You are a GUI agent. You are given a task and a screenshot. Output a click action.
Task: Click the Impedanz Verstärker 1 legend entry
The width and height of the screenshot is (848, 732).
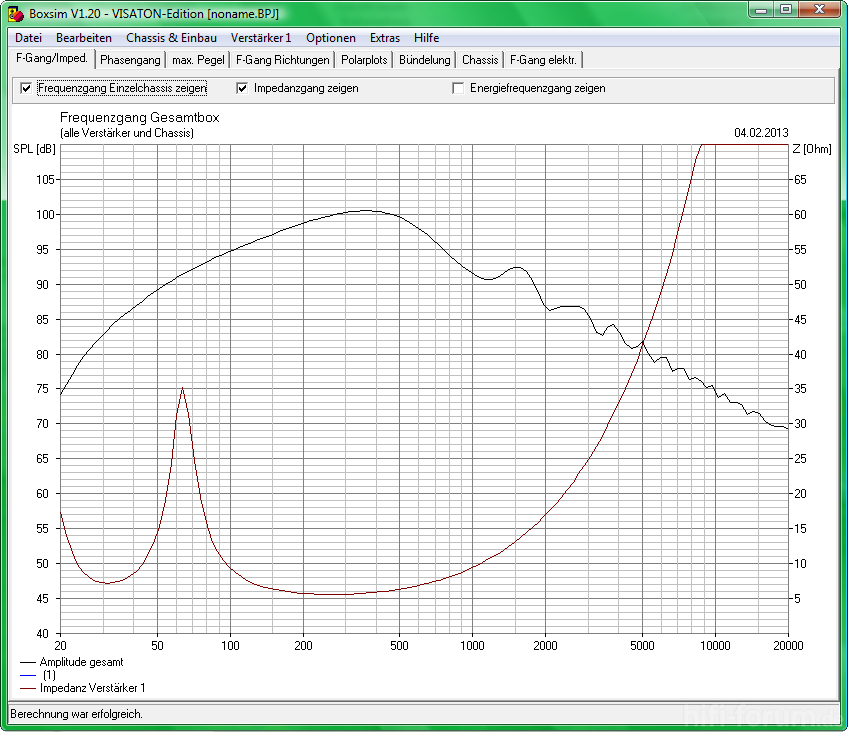(92, 689)
